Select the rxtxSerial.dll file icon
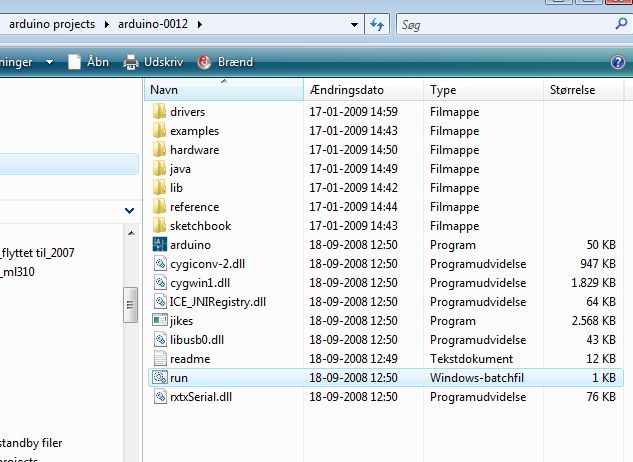Viewport: 633px width, 462px height. tap(160, 396)
